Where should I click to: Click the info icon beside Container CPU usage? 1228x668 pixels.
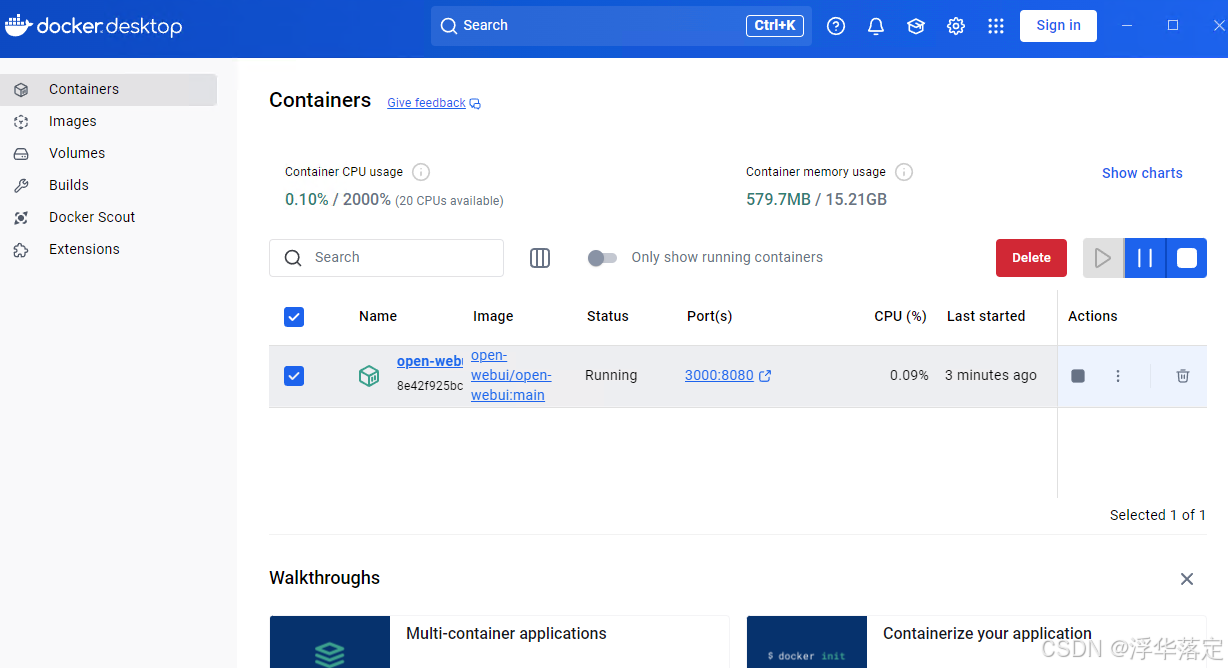tap(421, 172)
